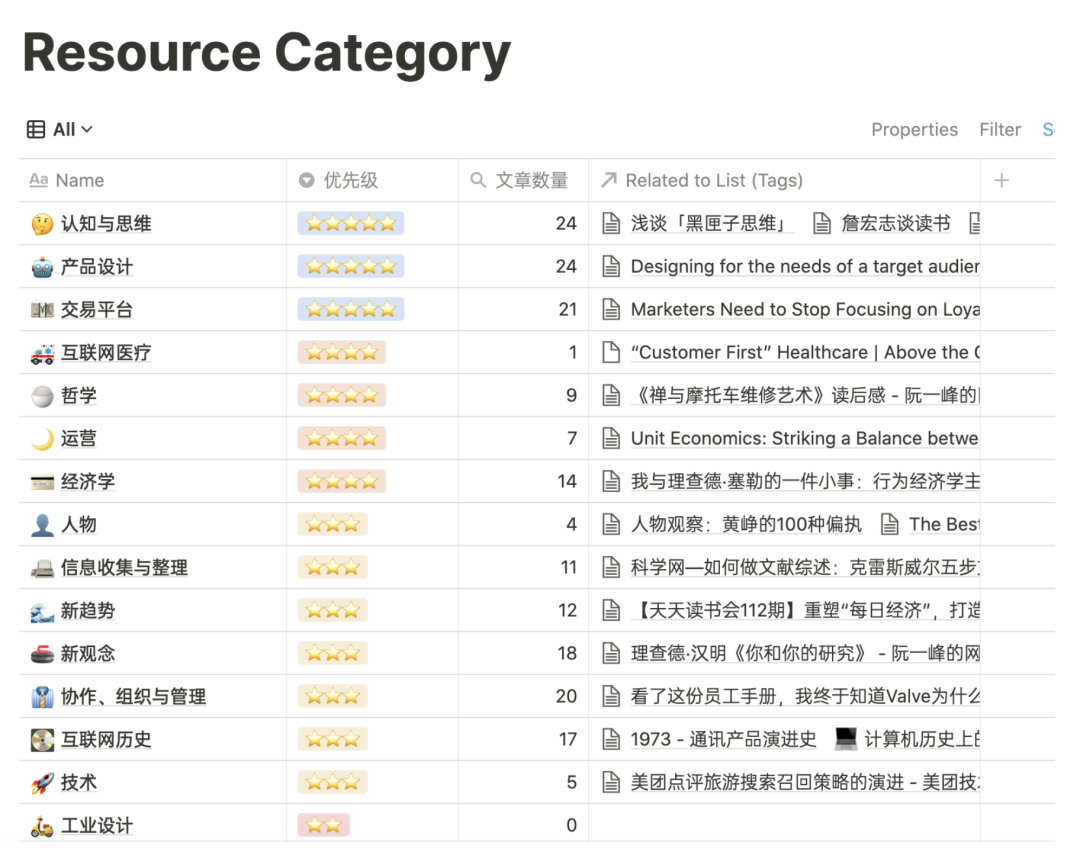The height and width of the screenshot is (862, 1080).
Task: Click the rice bowl icon for 哲学
Action: [42, 396]
